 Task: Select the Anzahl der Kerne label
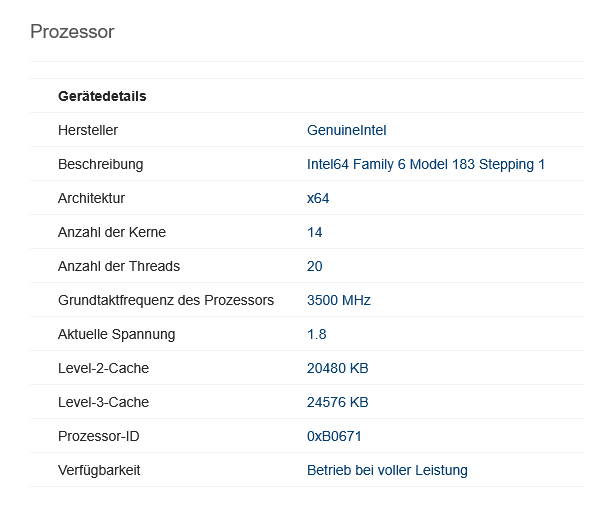[112, 232]
